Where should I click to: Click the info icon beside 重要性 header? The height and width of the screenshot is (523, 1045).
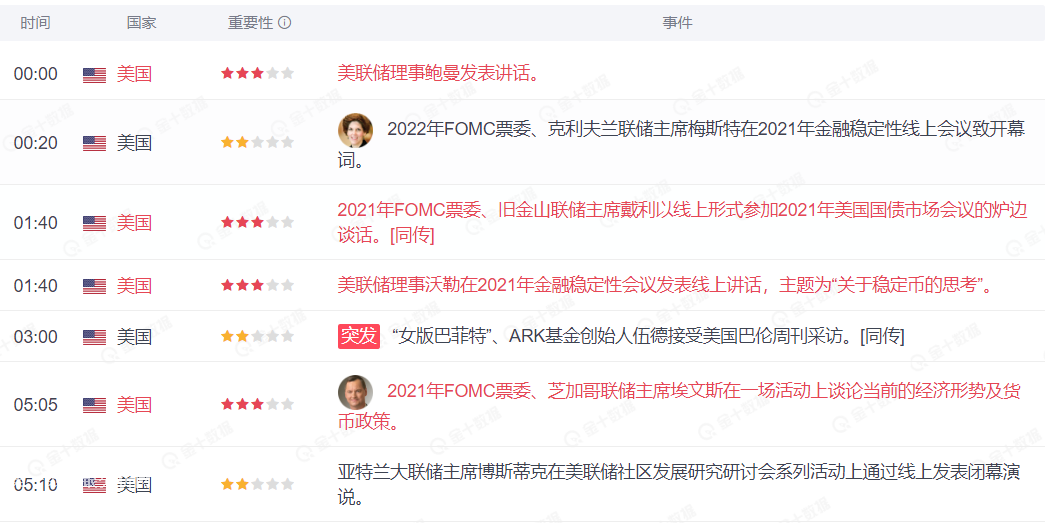pyautogui.click(x=285, y=23)
